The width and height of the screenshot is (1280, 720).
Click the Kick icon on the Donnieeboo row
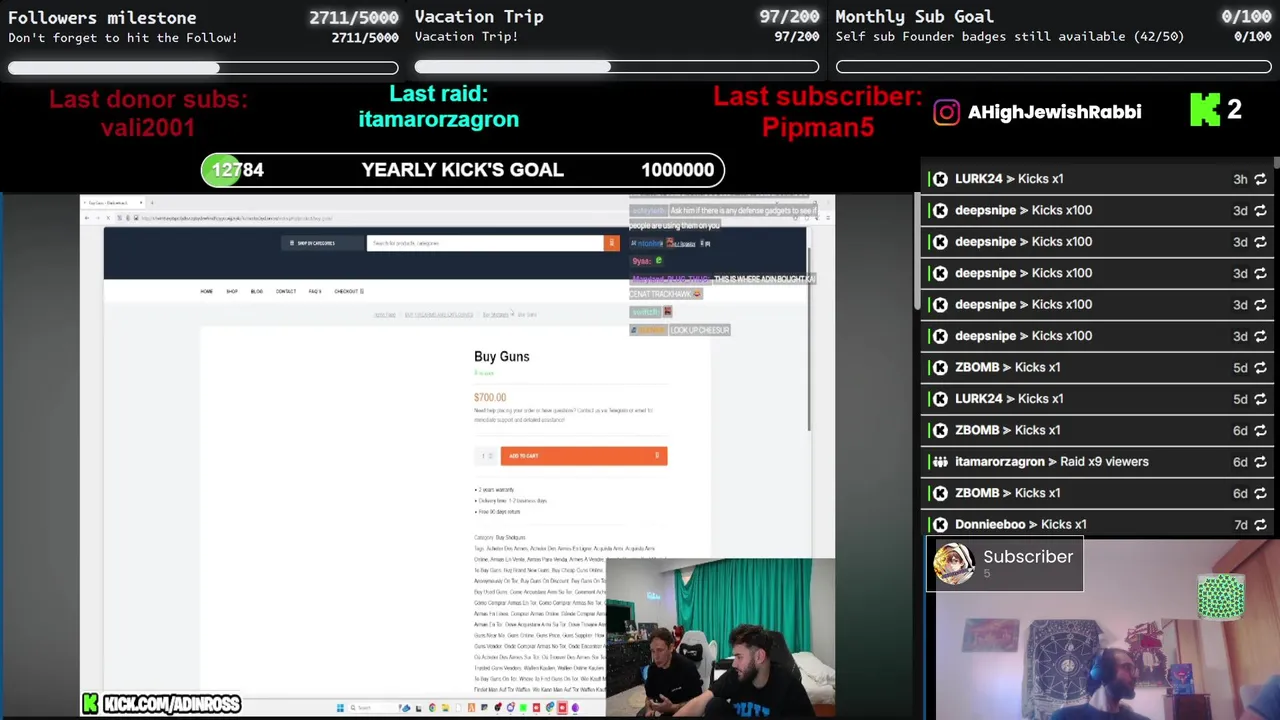(940, 525)
